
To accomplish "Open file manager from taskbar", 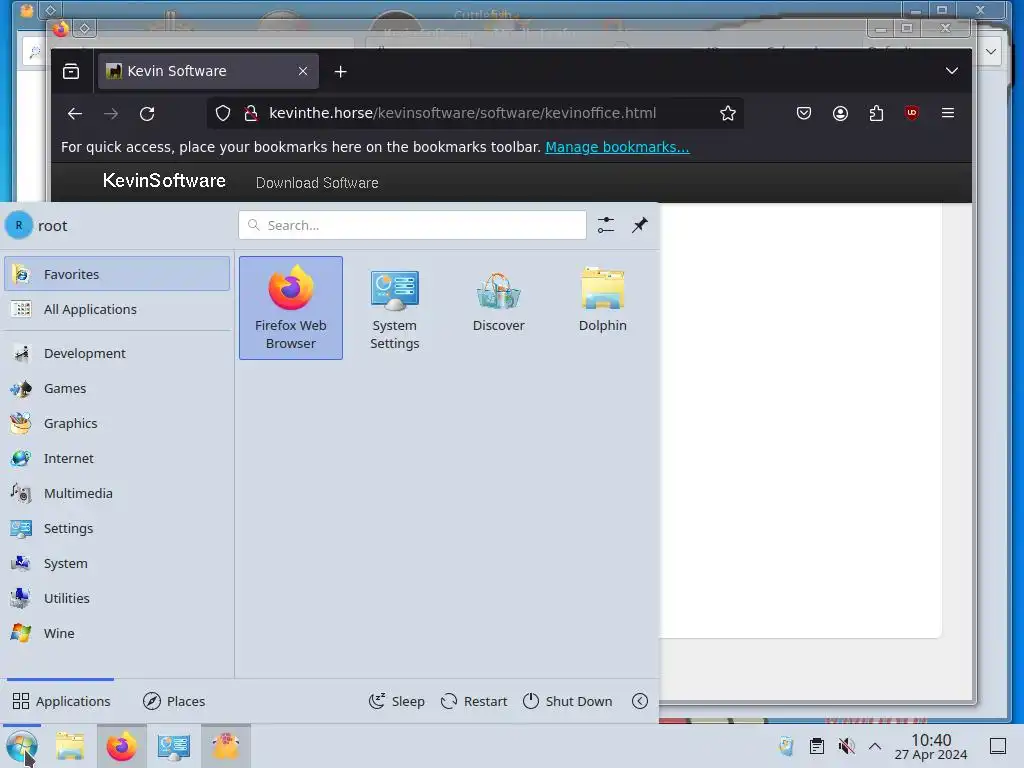I will (x=70, y=746).
